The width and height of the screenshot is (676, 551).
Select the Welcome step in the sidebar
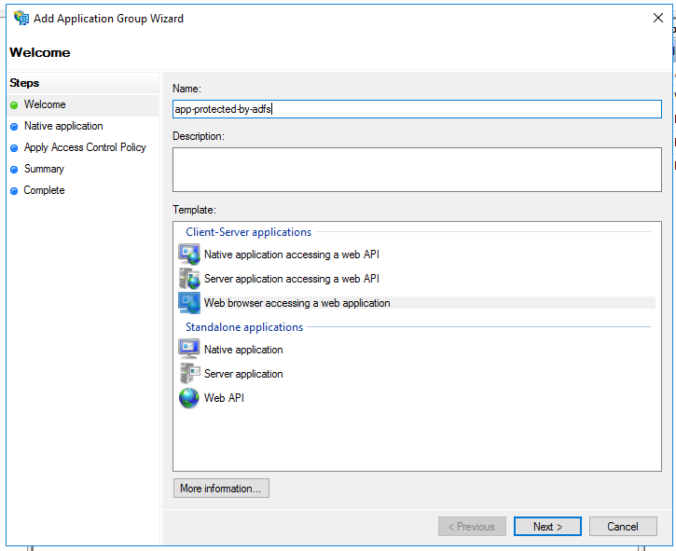coord(45,104)
